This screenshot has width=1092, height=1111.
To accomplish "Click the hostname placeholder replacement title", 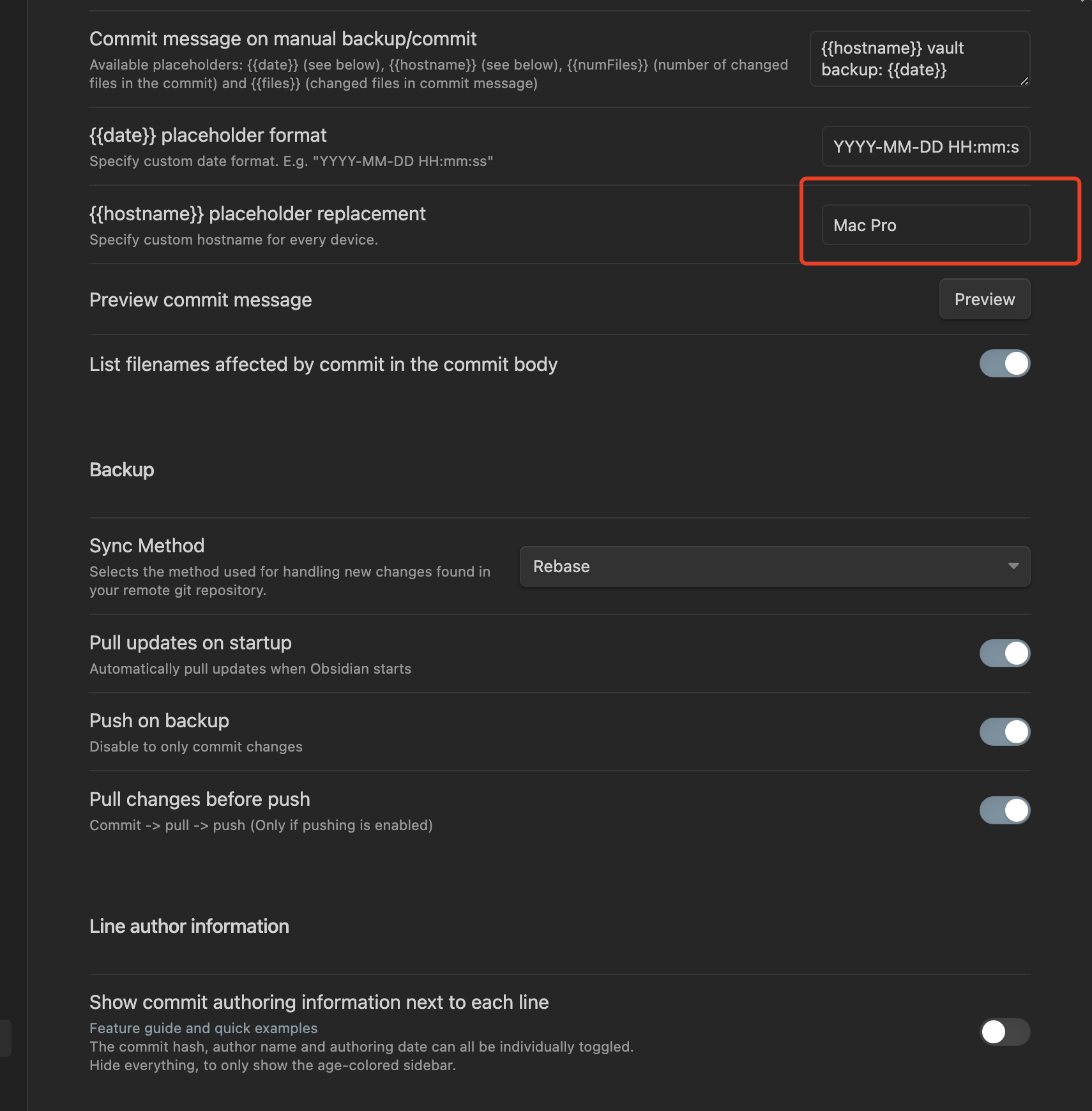I will pos(257,214).
